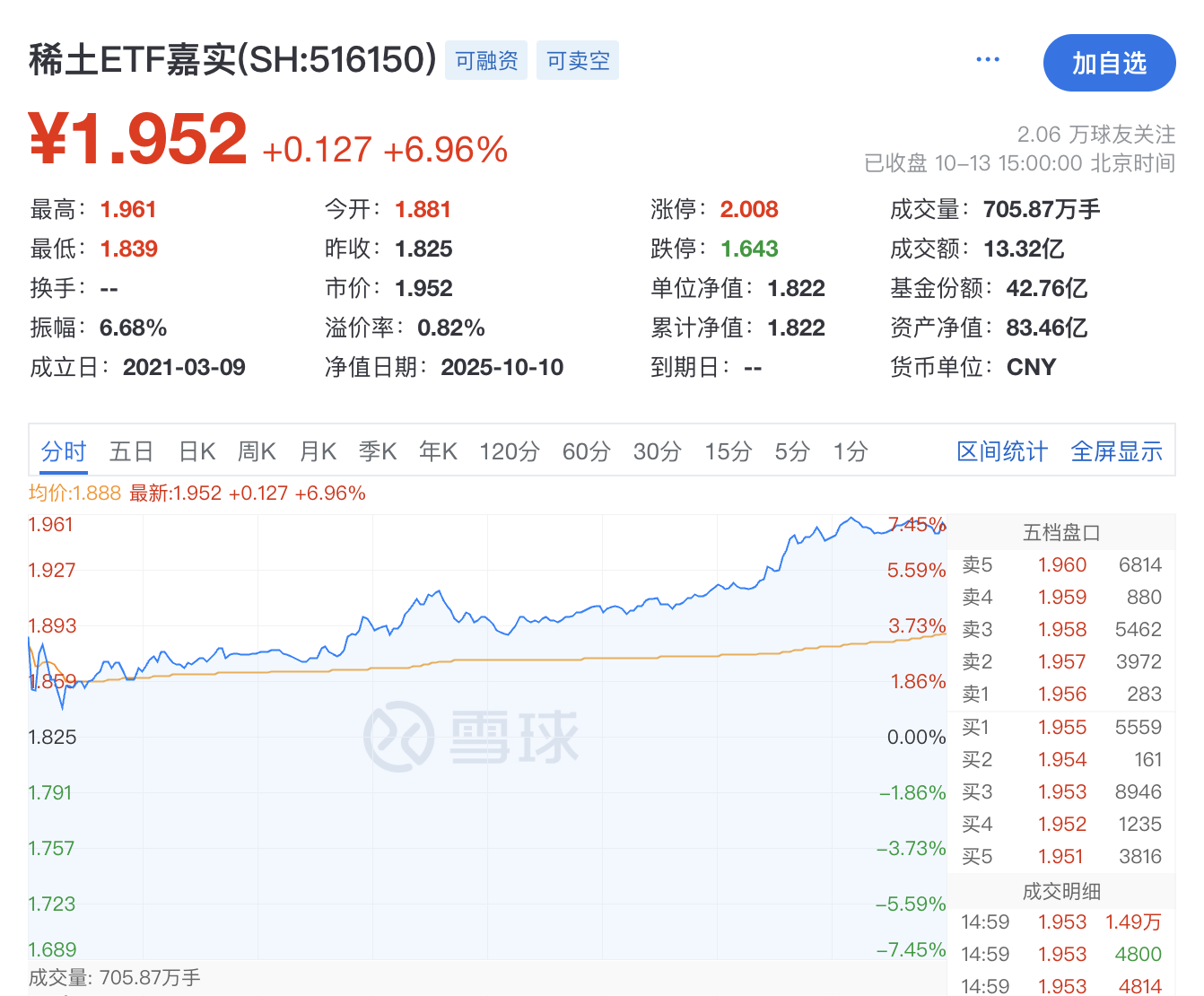
Task: Open the three-dot more options menu
Action: click(x=987, y=60)
